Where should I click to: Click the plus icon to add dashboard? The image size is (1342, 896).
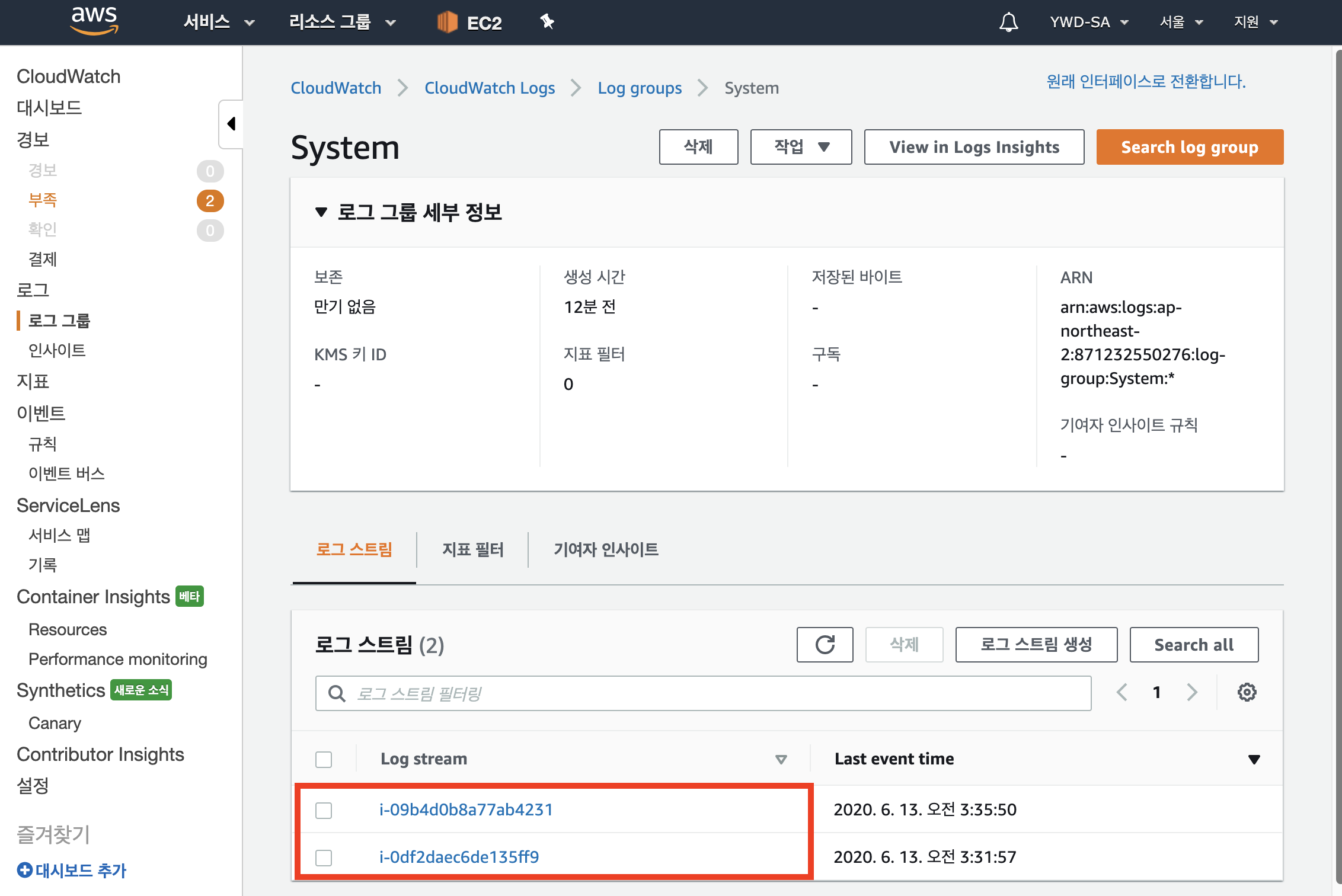[24, 870]
